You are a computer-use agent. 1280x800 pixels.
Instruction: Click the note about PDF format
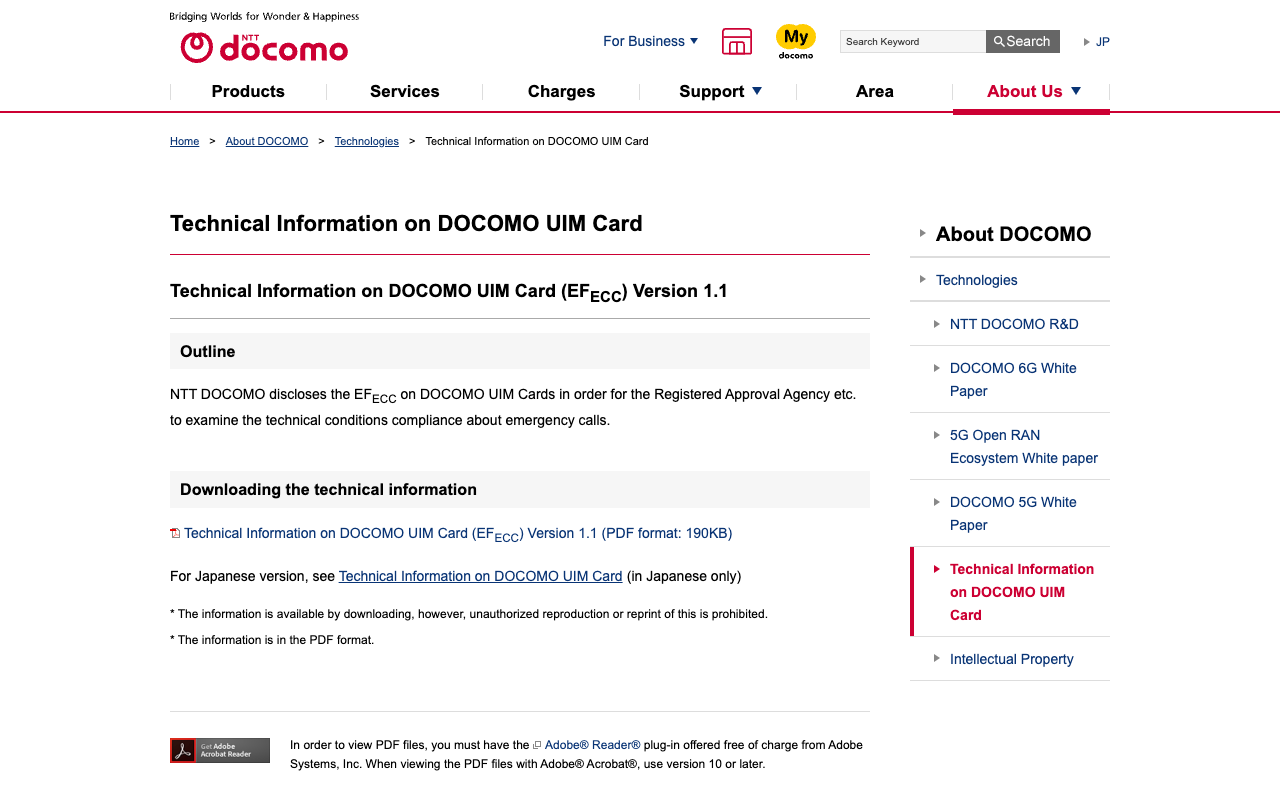(x=272, y=640)
